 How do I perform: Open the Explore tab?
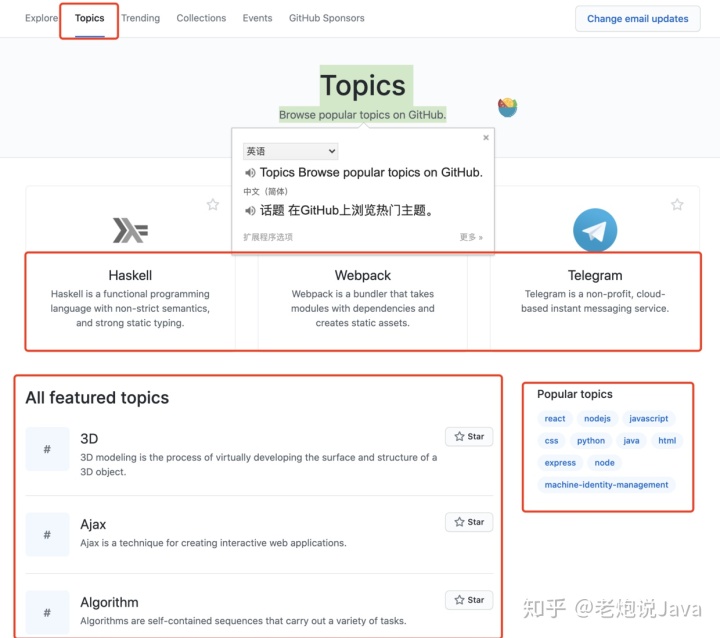click(41, 18)
